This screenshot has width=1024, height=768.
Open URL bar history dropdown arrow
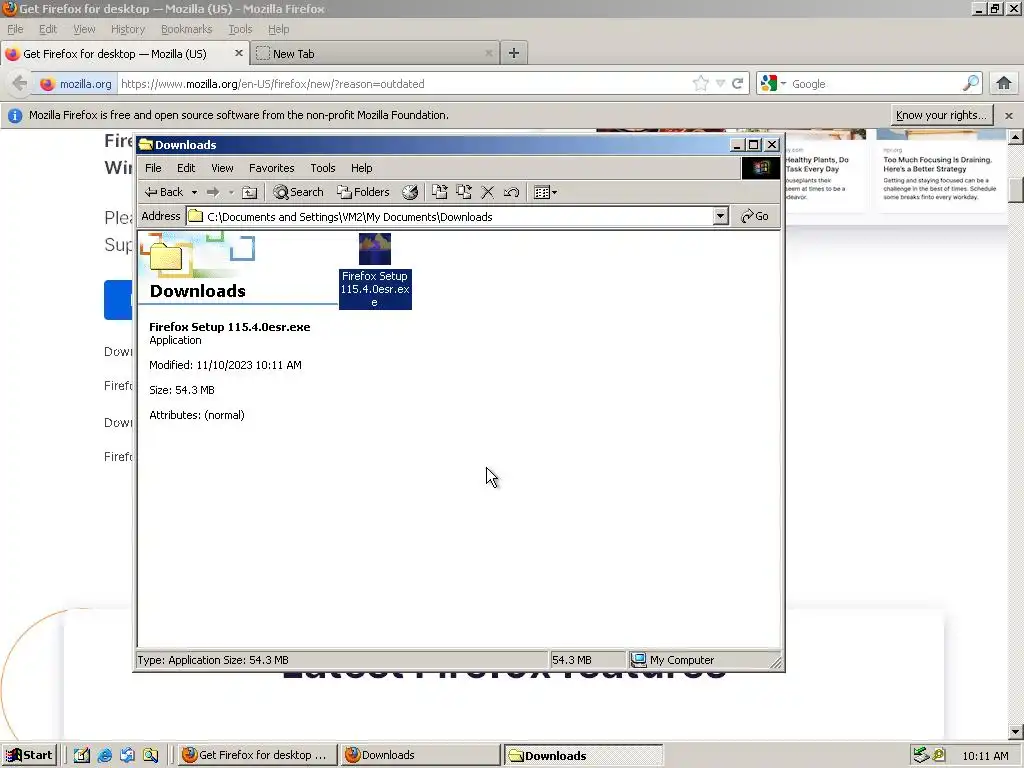pyautogui.click(x=720, y=84)
